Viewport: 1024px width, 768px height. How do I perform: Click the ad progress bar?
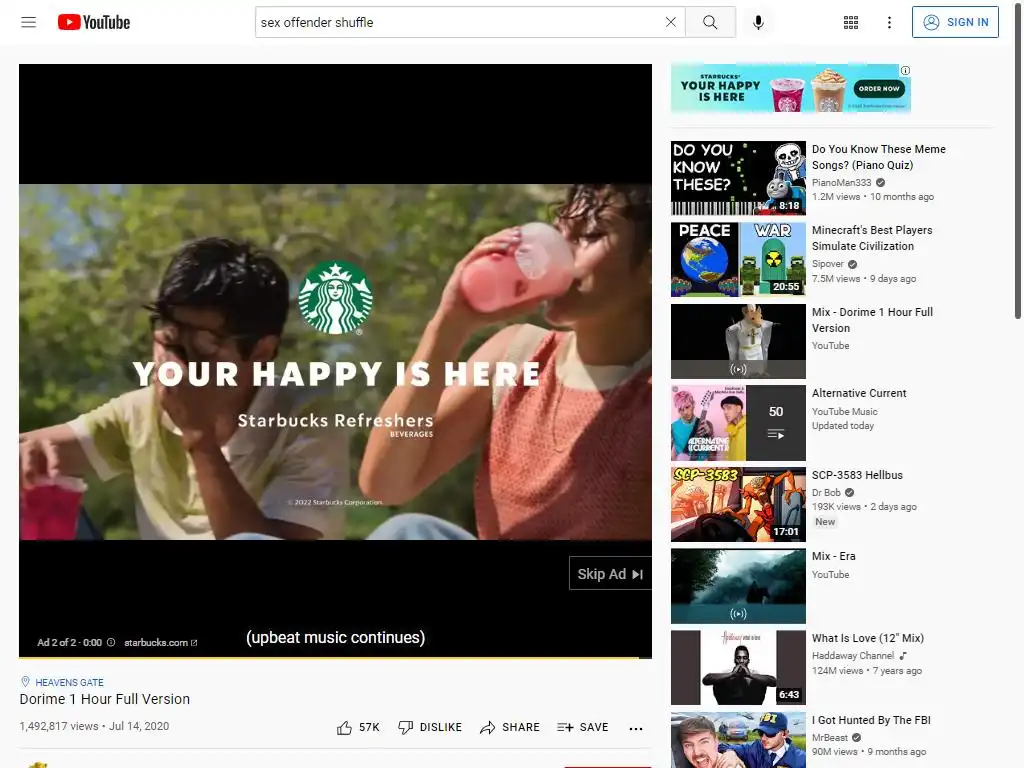(x=335, y=657)
